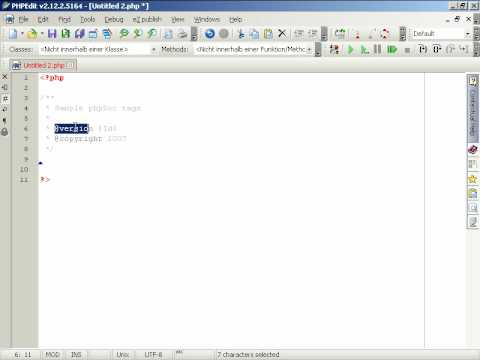The height and width of the screenshot is (360, 480).
Task: Click the last icon on the debug toolbar
Action: pyautogui.click(x=464, y=50)
